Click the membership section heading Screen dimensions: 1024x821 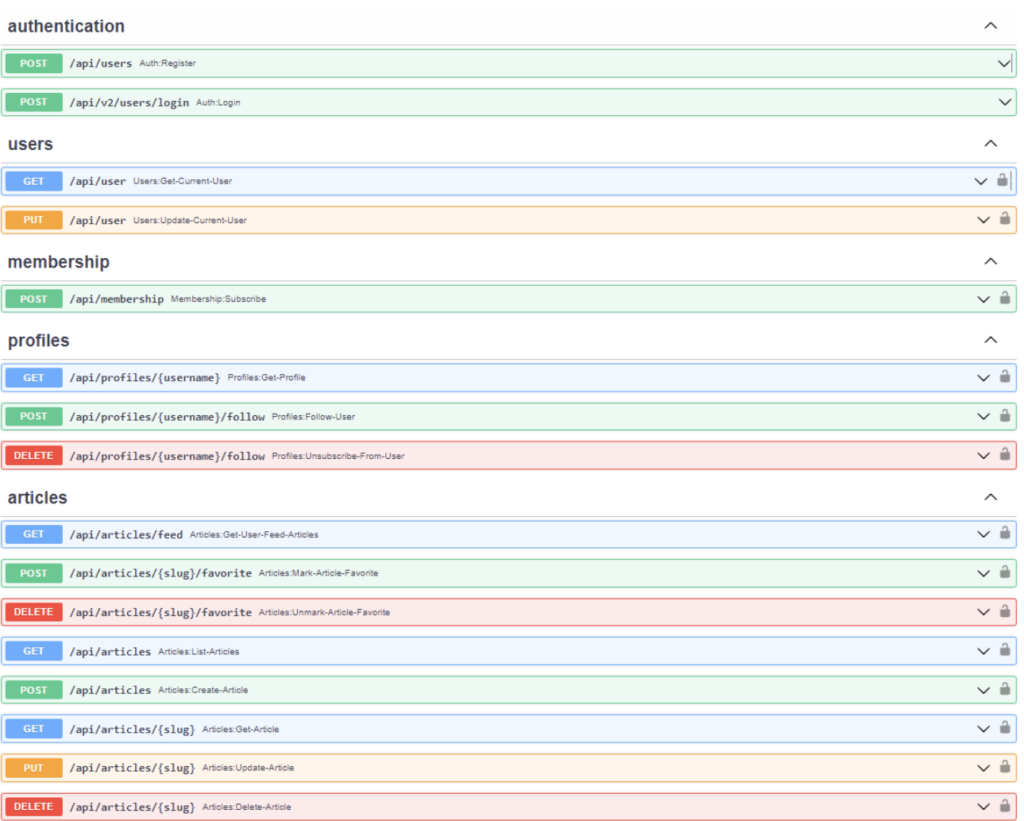58,262
